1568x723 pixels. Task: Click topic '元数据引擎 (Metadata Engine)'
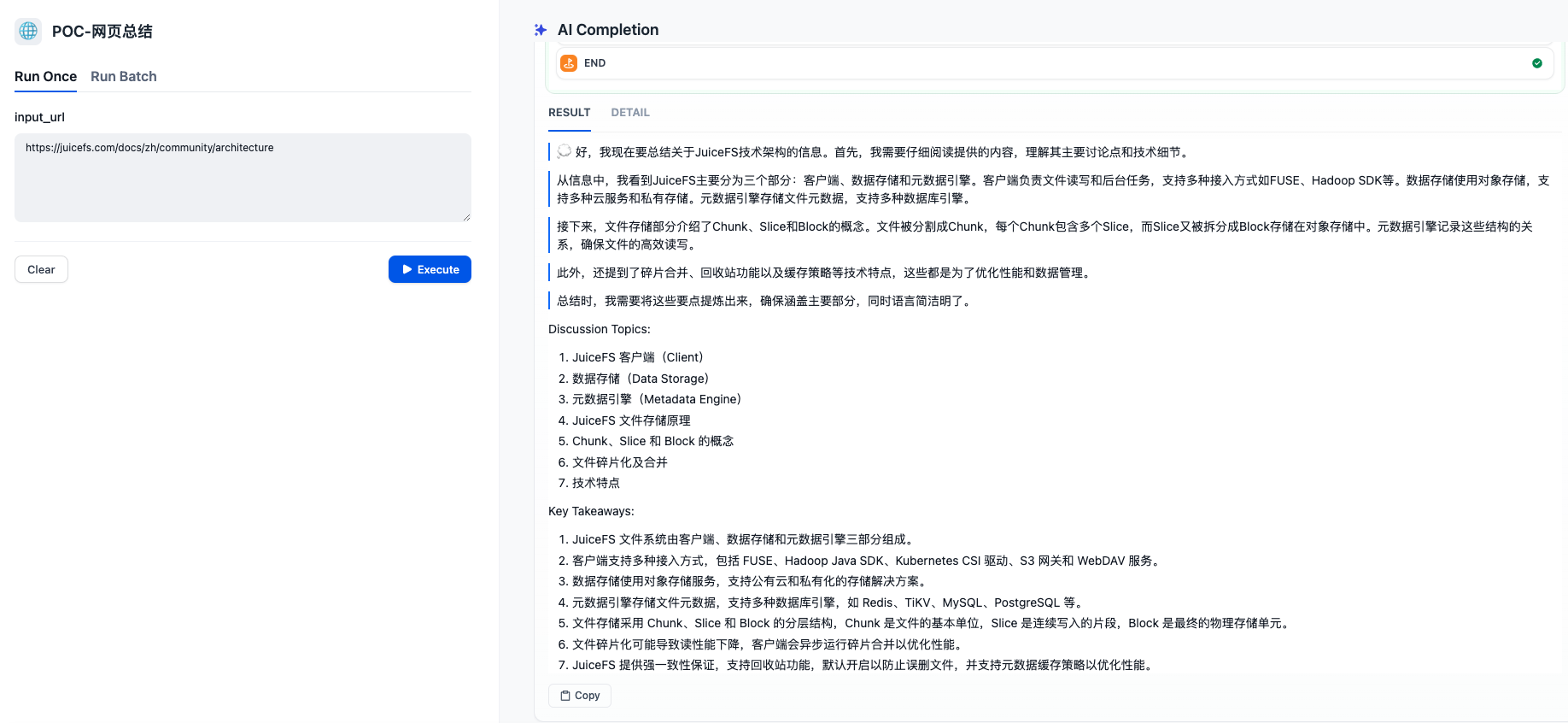658,399
